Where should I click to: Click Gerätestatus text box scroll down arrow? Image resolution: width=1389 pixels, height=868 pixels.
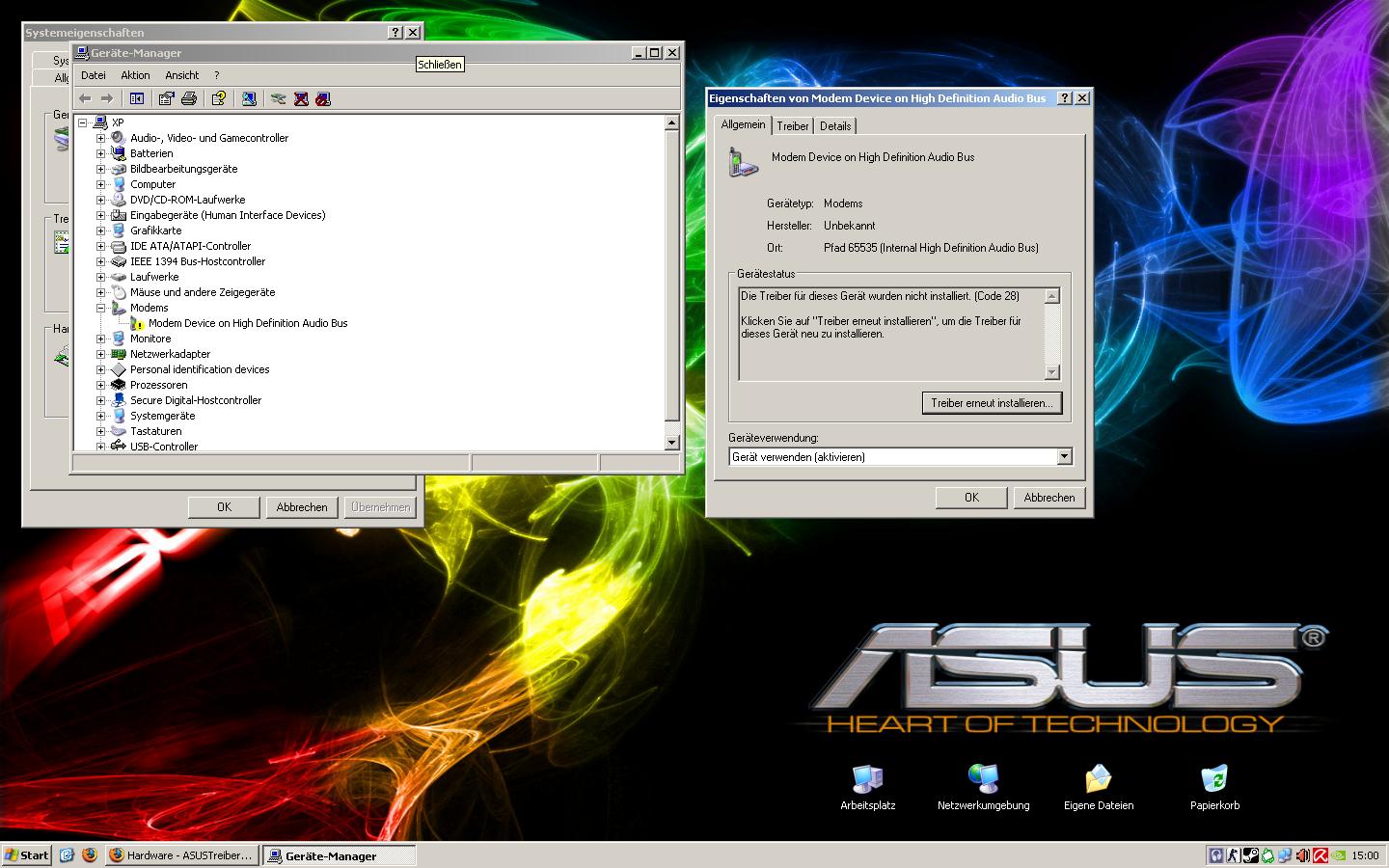1052,372
